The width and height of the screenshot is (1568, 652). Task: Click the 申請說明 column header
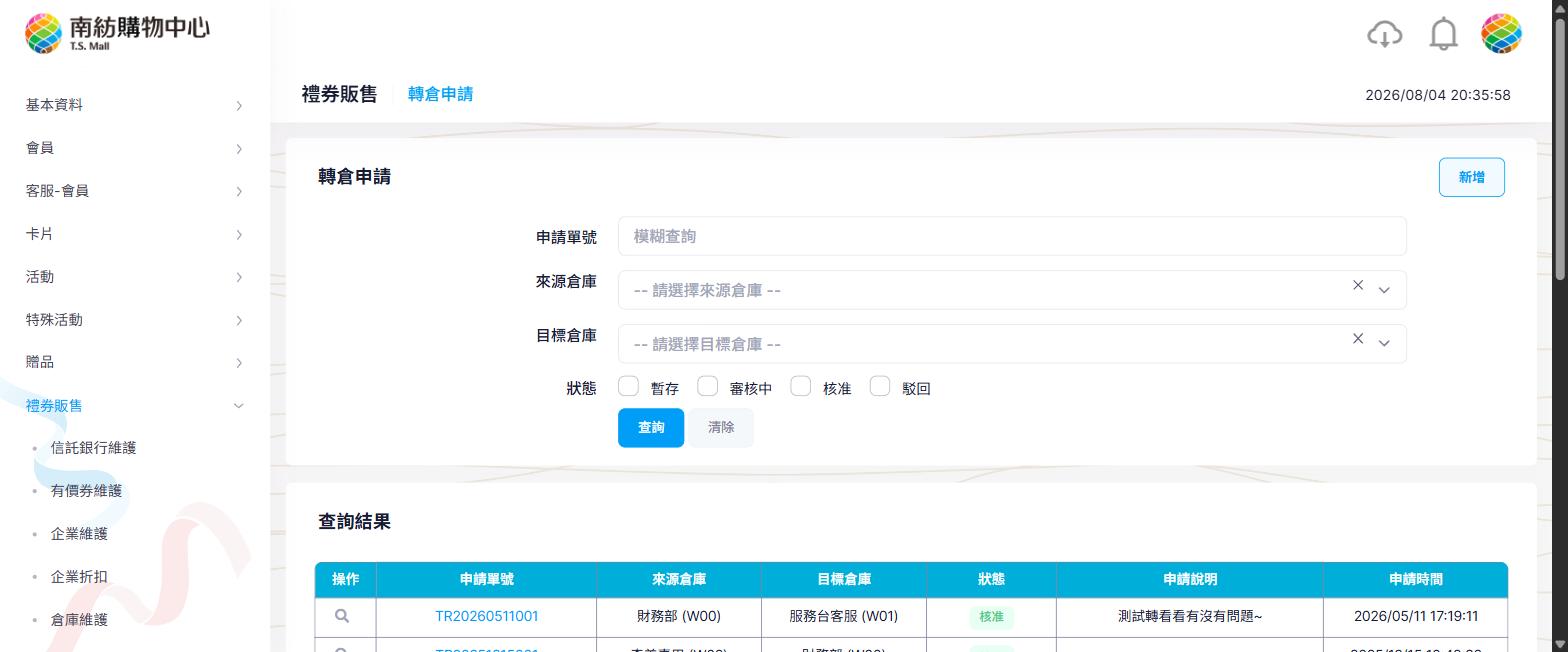(x=1190, y=579)
